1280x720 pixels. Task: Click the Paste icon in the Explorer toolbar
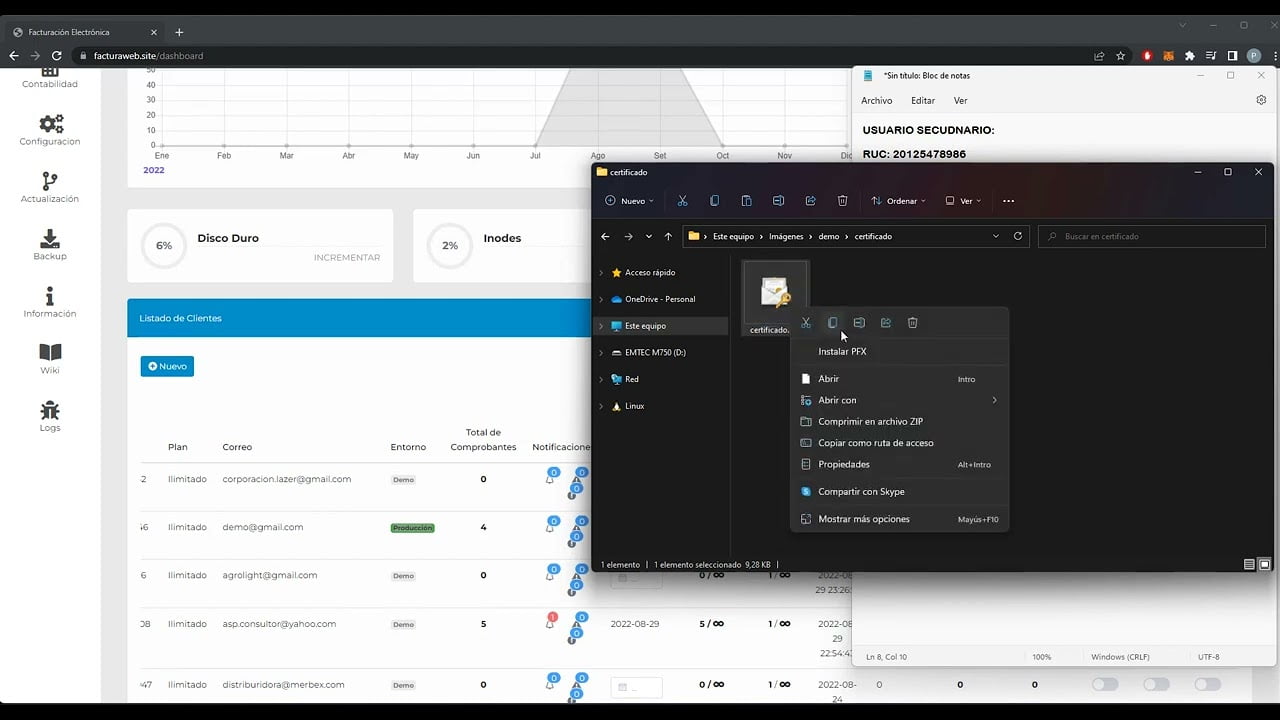tap(746, 201)
